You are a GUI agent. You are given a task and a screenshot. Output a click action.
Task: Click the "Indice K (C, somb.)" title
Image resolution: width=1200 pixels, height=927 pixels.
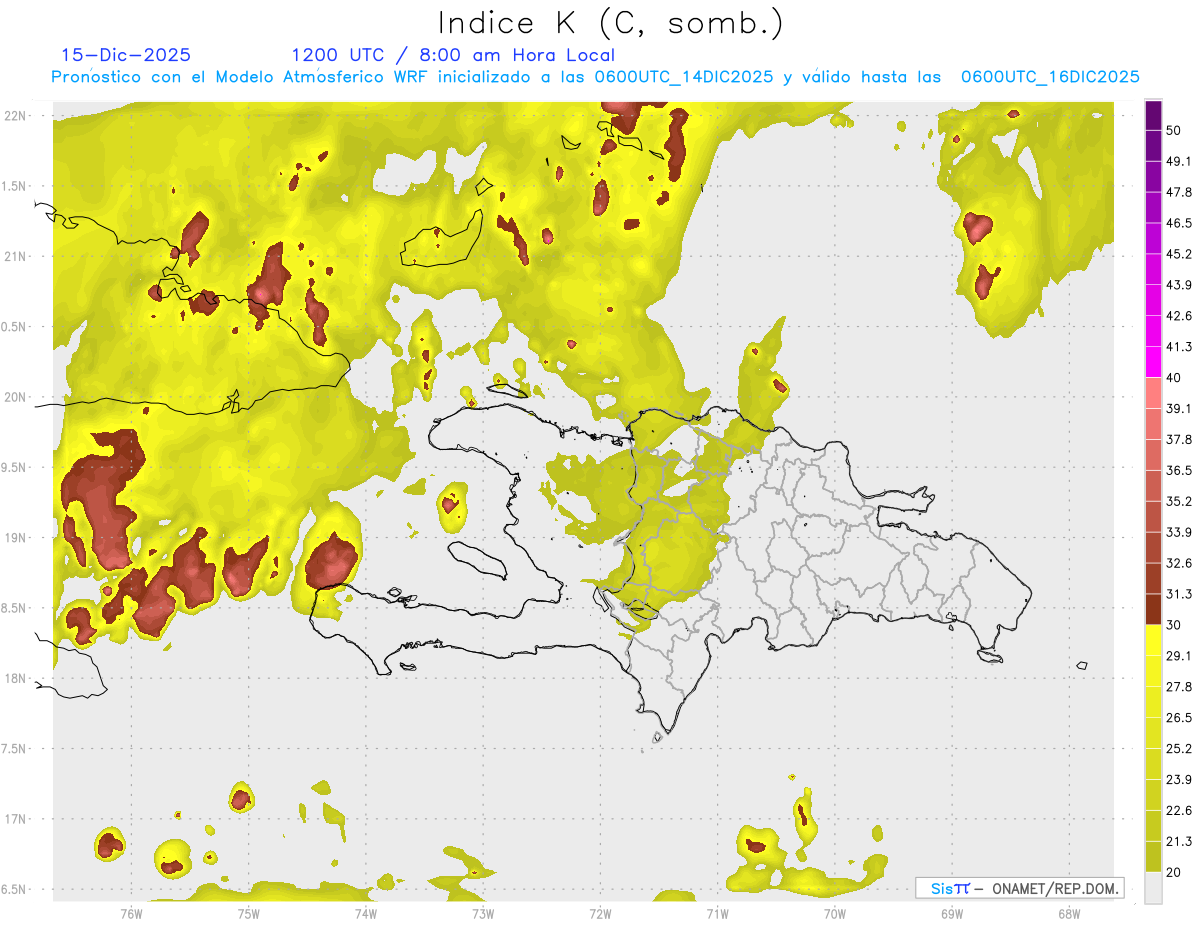point(611,23)
